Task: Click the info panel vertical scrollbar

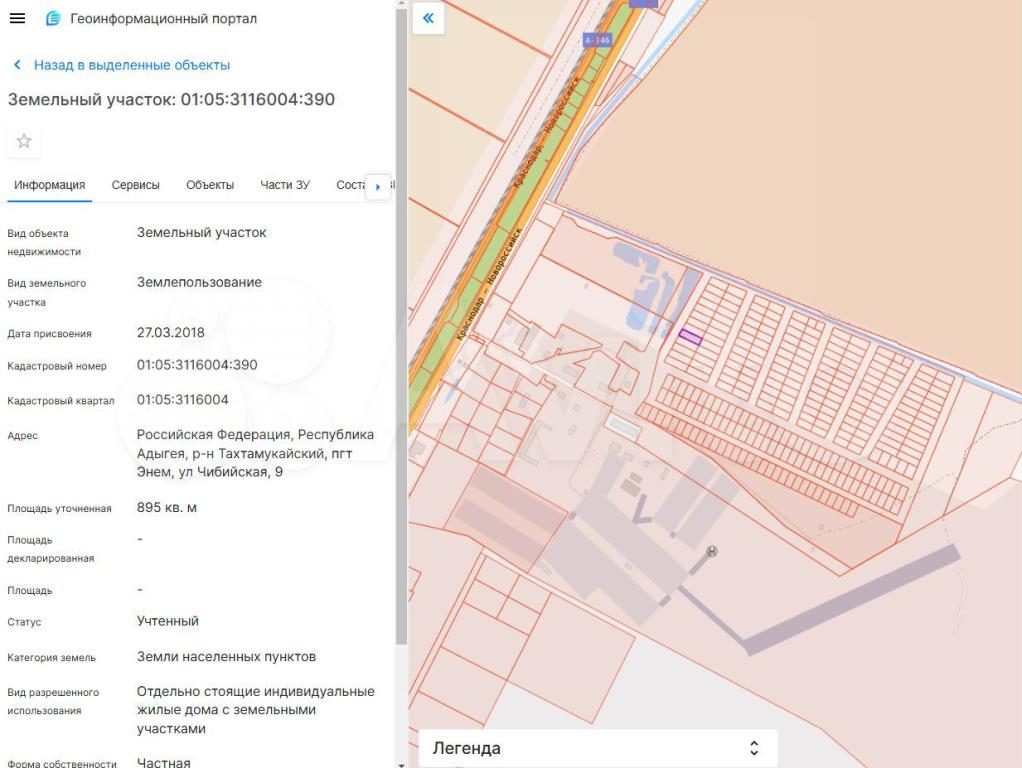Action: 401,300
